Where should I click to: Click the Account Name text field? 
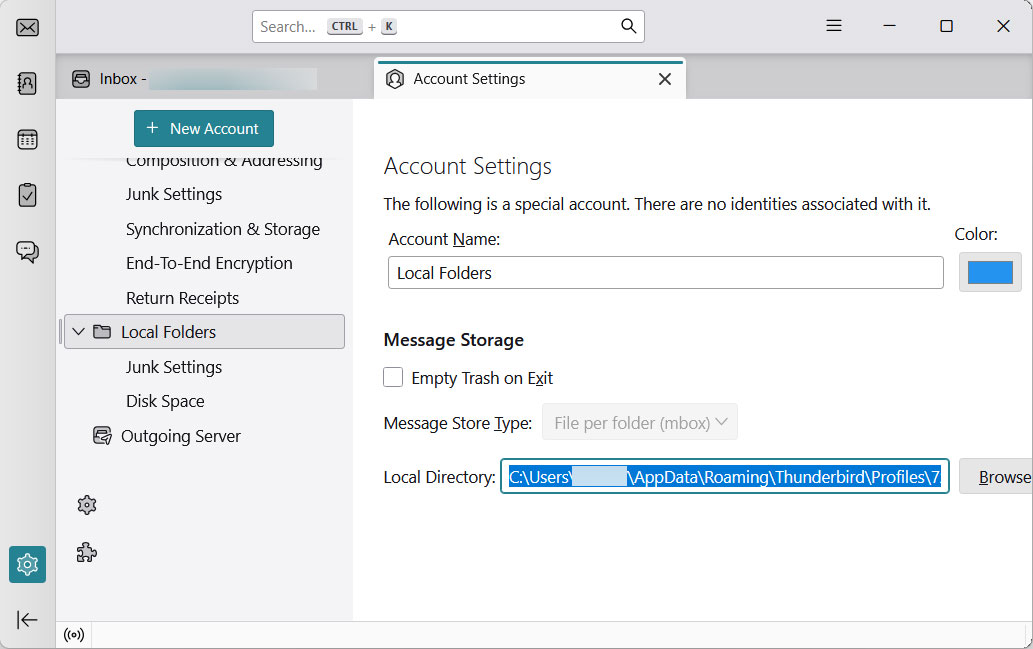point(665,273)
